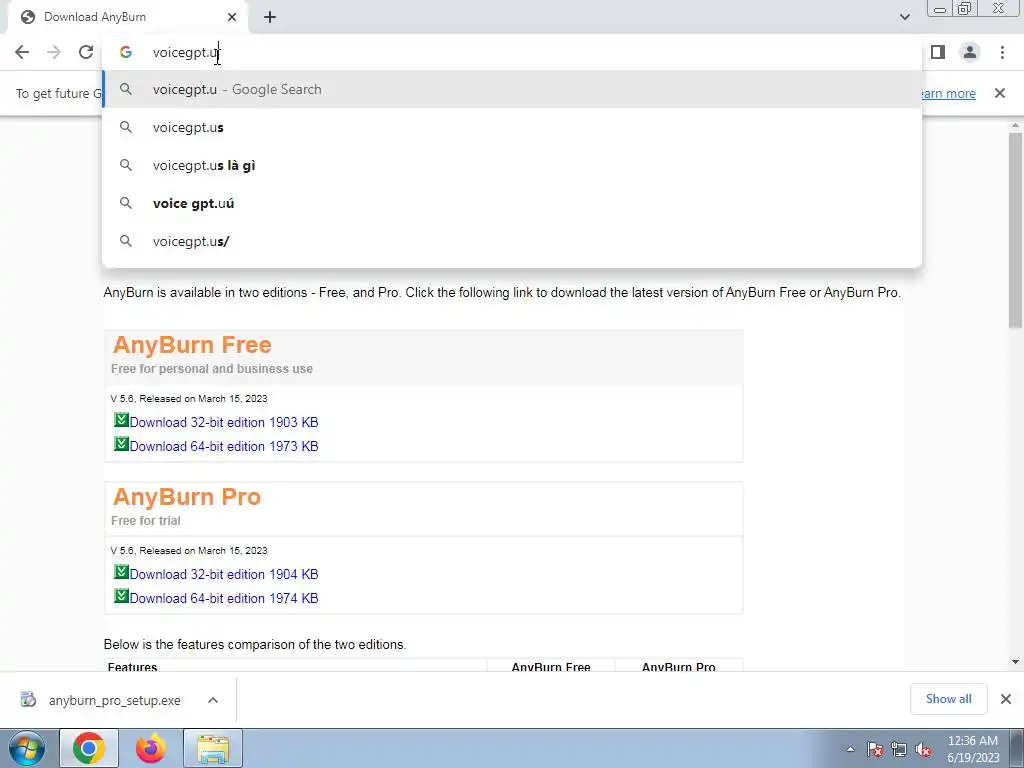The height and width of the screenshot is (768, 1024).
Task: Choose the 'voicegpt.u - Google Search' suggestion
Action: click(x=512, y=89)
